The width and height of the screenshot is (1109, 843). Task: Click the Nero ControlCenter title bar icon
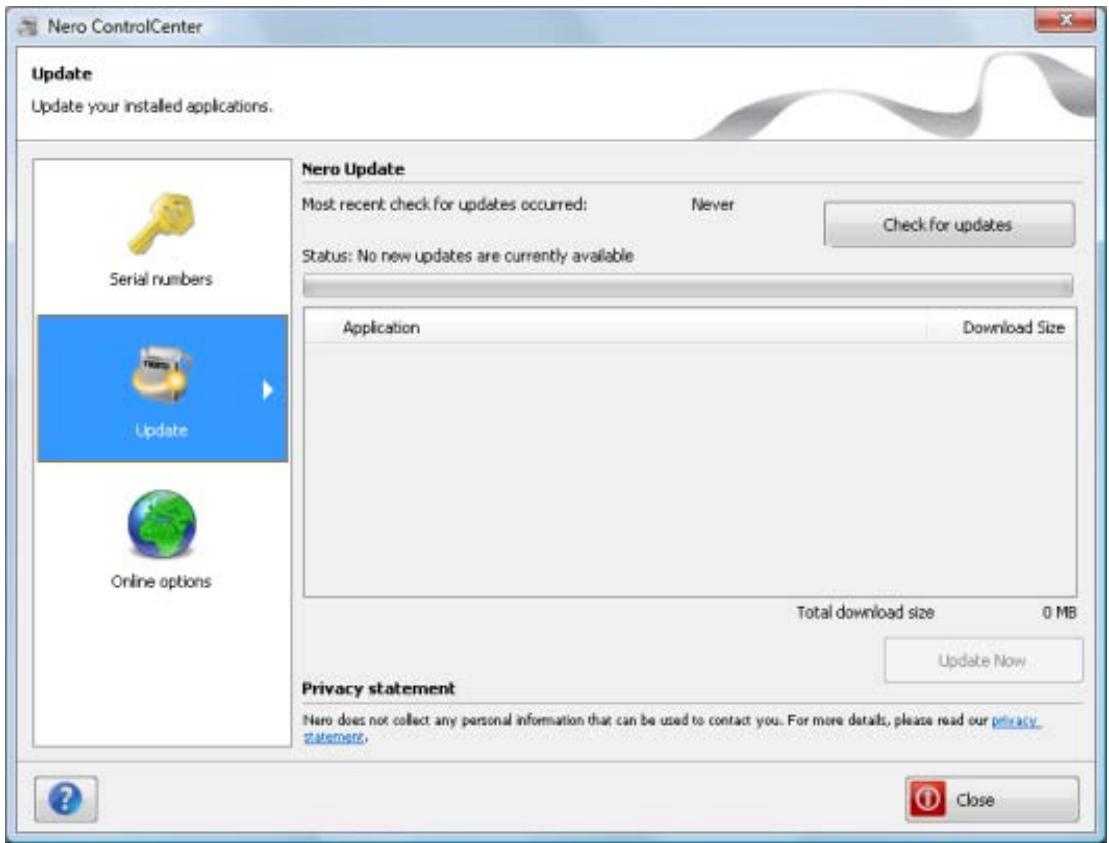point(29,27)
